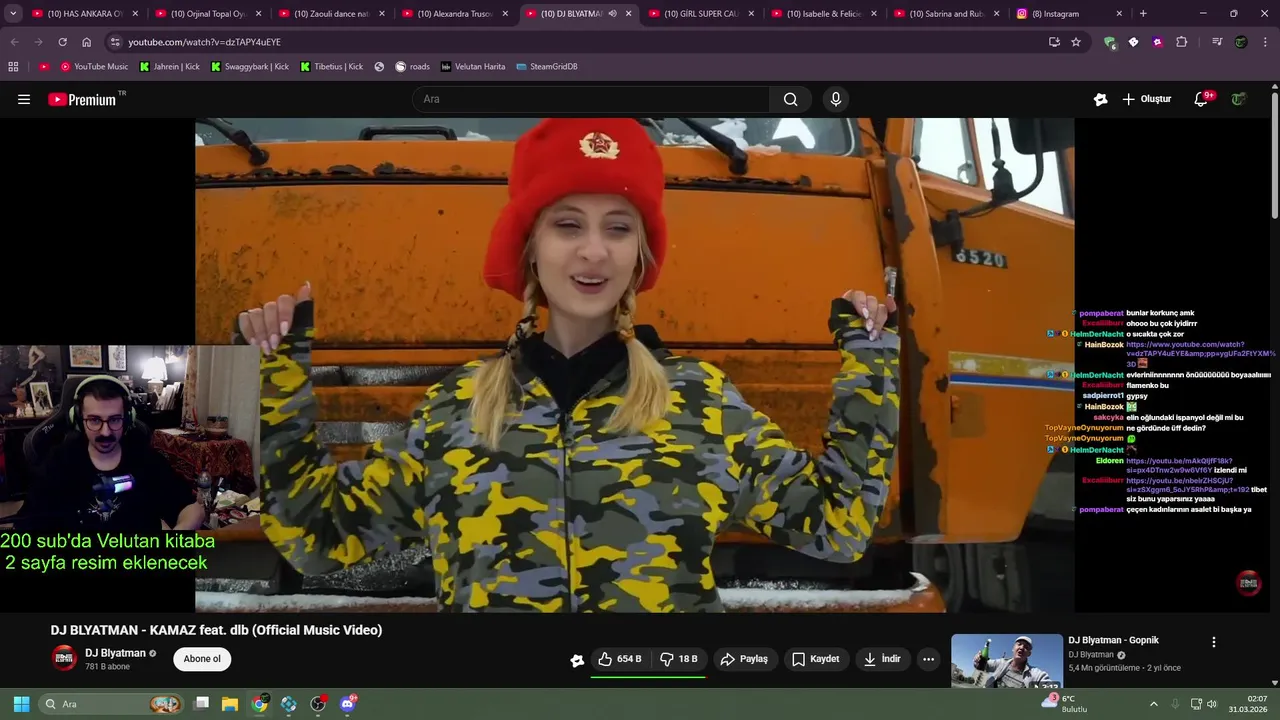The width and height of the screenshot is (1280, 720).
Task: Mute the playing DJ BLYATMAN tab speaker icon
Action: pyautogui.click(x=612, y=14)
